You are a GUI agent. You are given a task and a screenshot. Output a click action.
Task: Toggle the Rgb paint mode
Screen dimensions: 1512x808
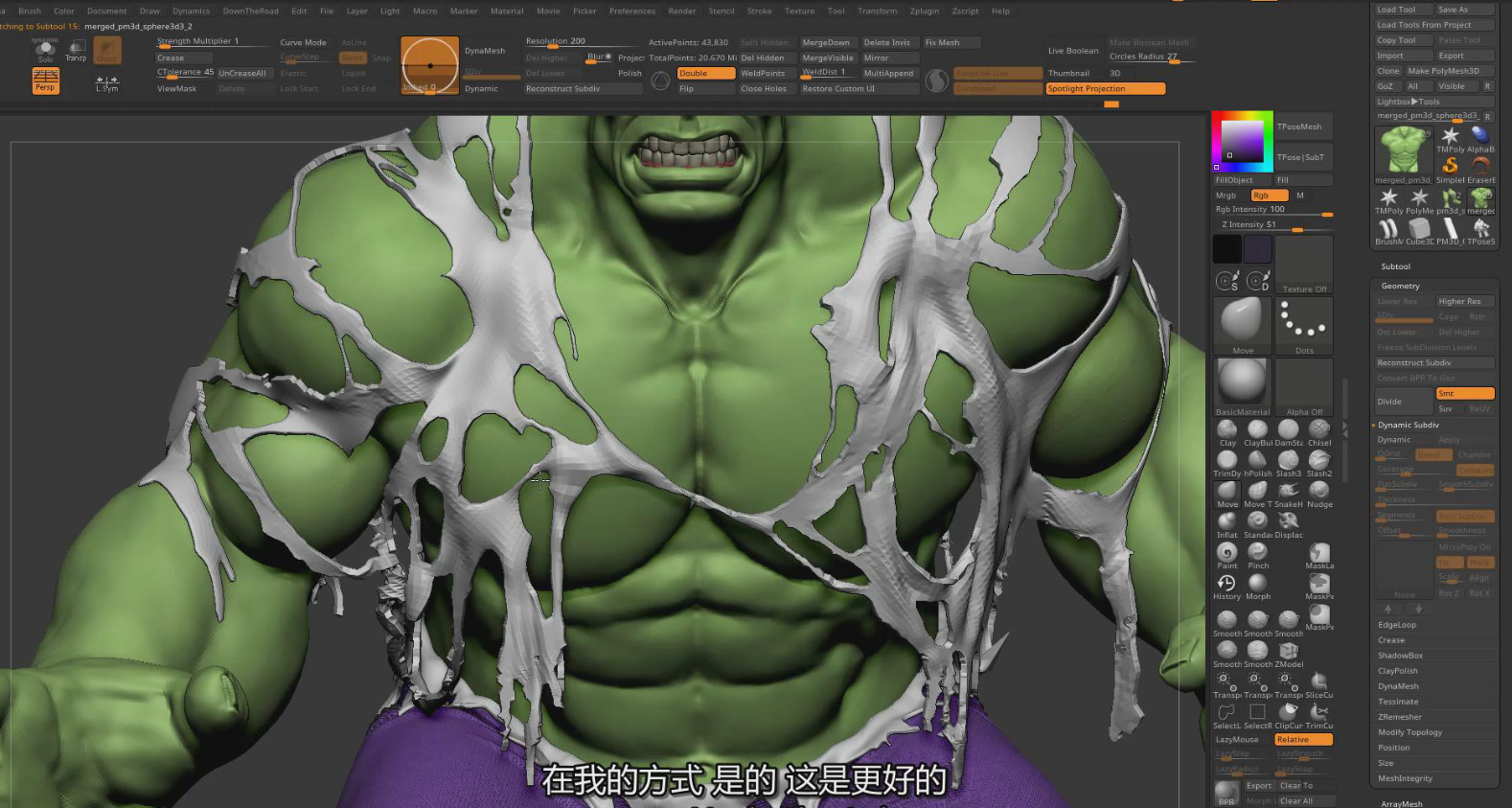[x=1269, y=196]
